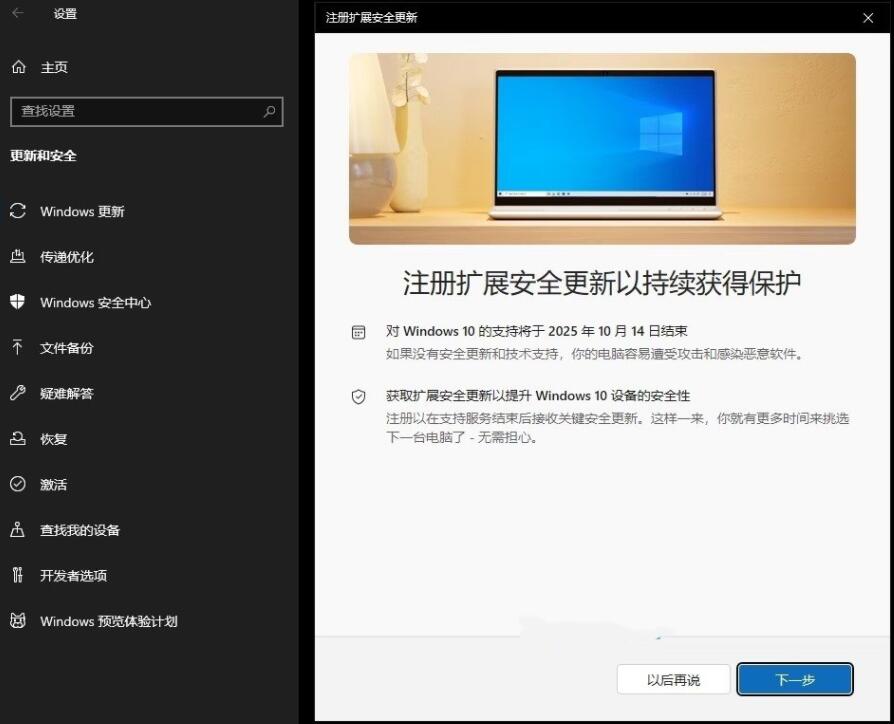Click the dialog title 注册扩展安全更新

point(371,18)
